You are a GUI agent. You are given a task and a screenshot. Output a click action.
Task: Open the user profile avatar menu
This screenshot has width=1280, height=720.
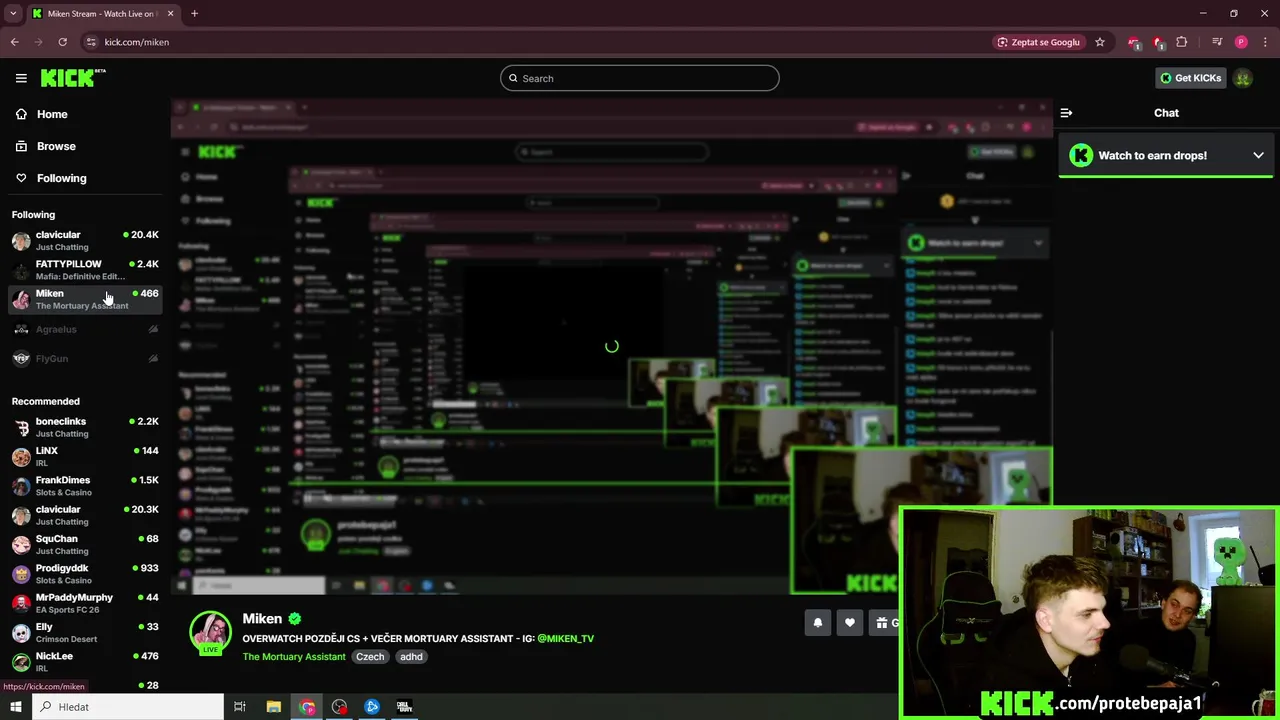(x=1243, y=78)
